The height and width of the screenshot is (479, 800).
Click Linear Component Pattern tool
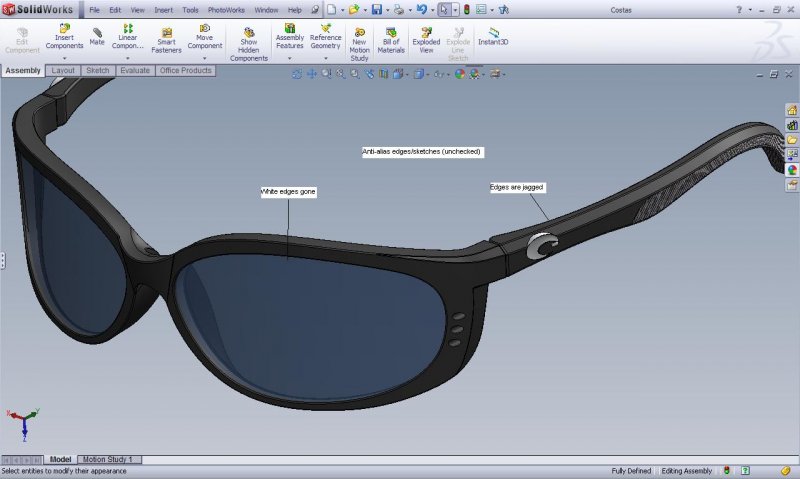[x=128, y=37]
